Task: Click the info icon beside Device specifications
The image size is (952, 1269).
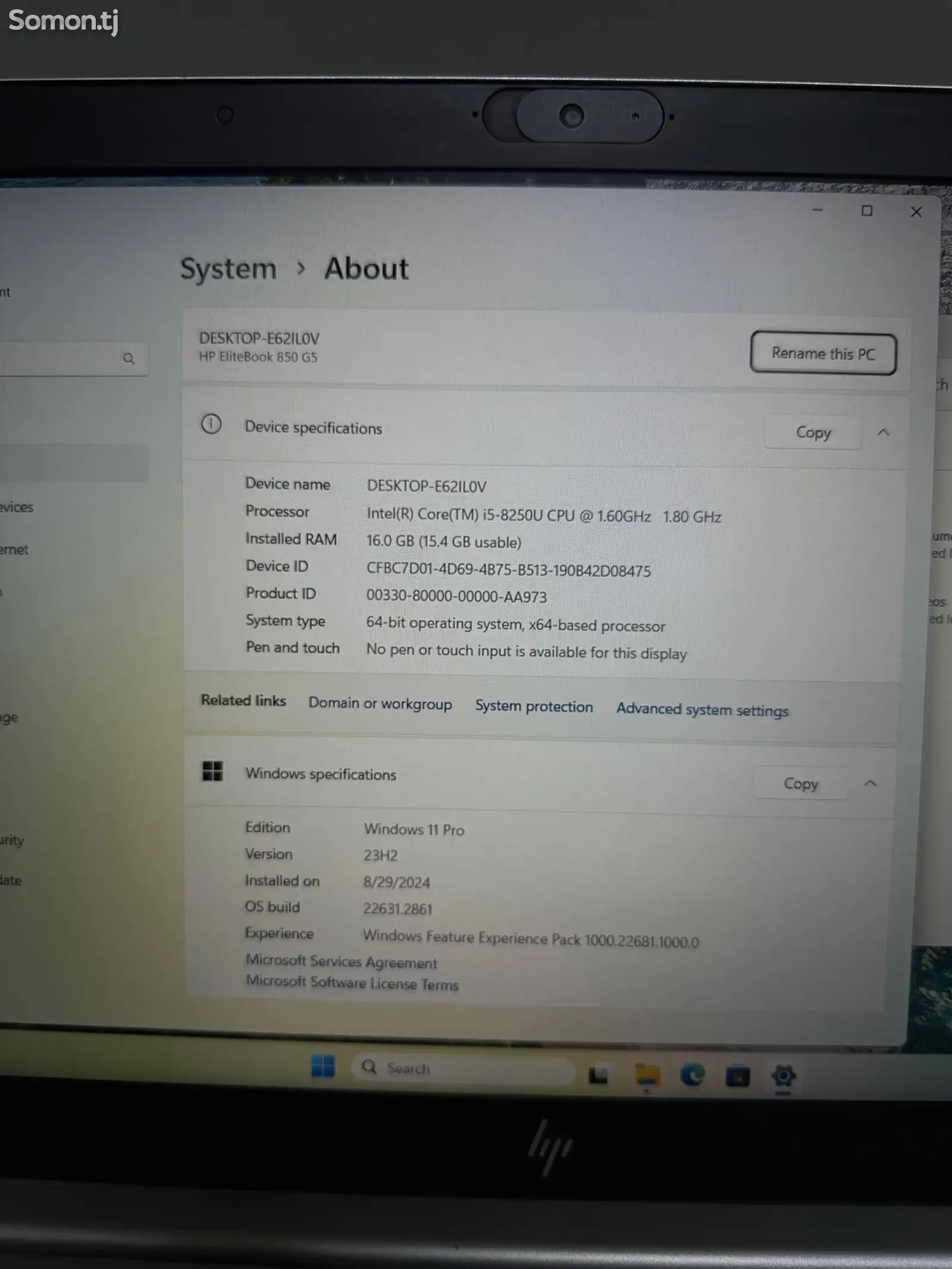Action: [x=211, y=424]
